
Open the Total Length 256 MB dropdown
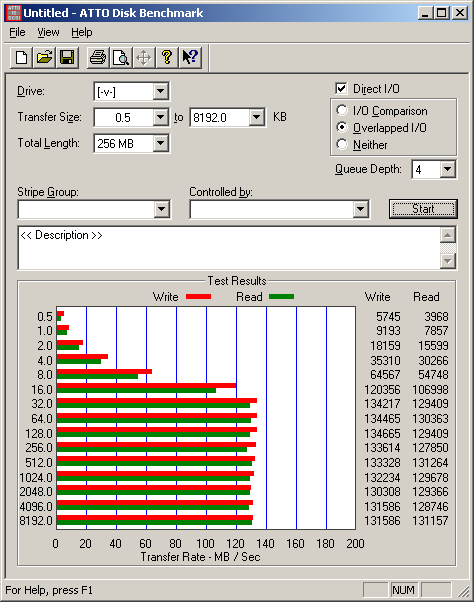(160, 144)
